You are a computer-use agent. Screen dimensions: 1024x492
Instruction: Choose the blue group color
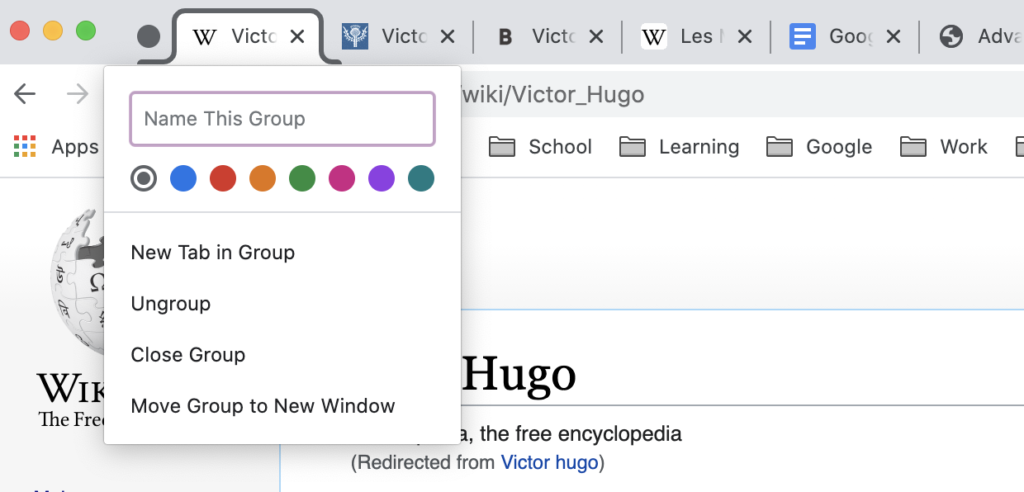tap(184, 178)
